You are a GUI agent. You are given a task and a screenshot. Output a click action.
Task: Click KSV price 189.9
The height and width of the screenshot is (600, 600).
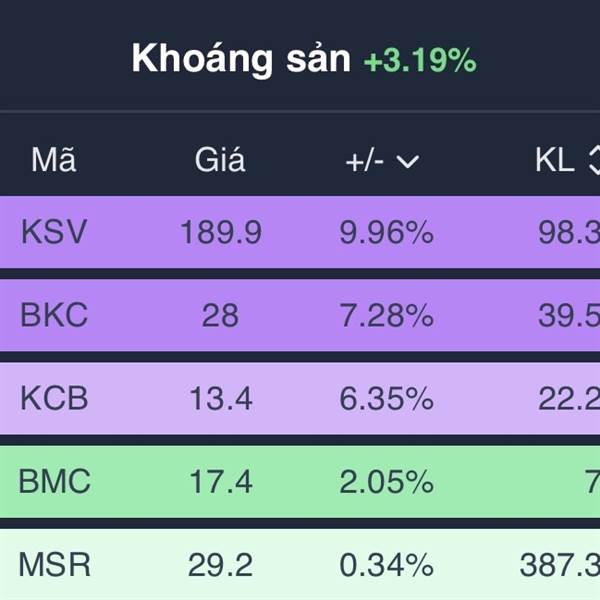click(x=220, y=233)
